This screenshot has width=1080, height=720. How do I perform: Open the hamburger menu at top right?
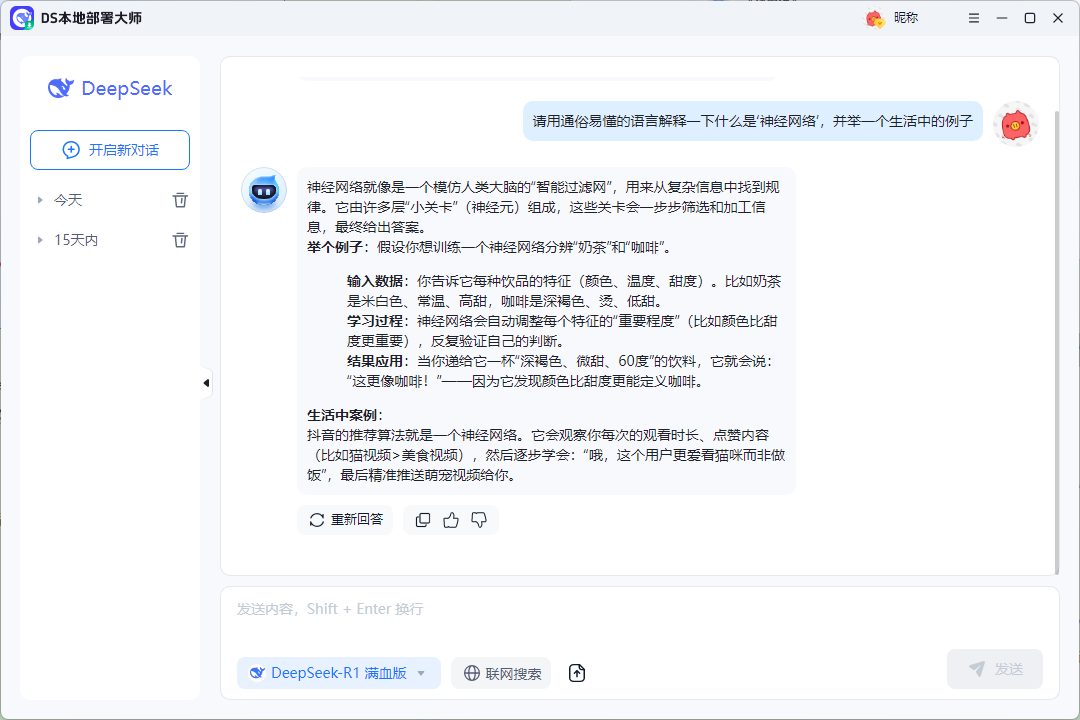pyautogui.click(x=973, y=17)
